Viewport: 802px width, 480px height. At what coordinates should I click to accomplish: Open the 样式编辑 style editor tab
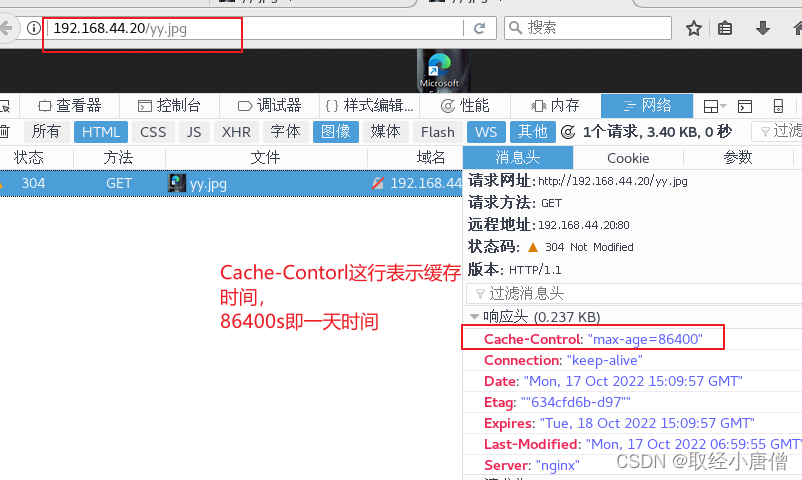[369, 106]
